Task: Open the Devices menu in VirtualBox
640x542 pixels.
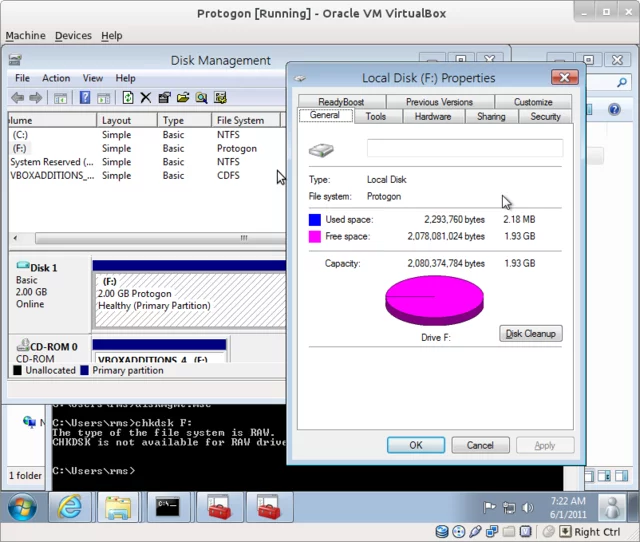Action: (73, 35)
